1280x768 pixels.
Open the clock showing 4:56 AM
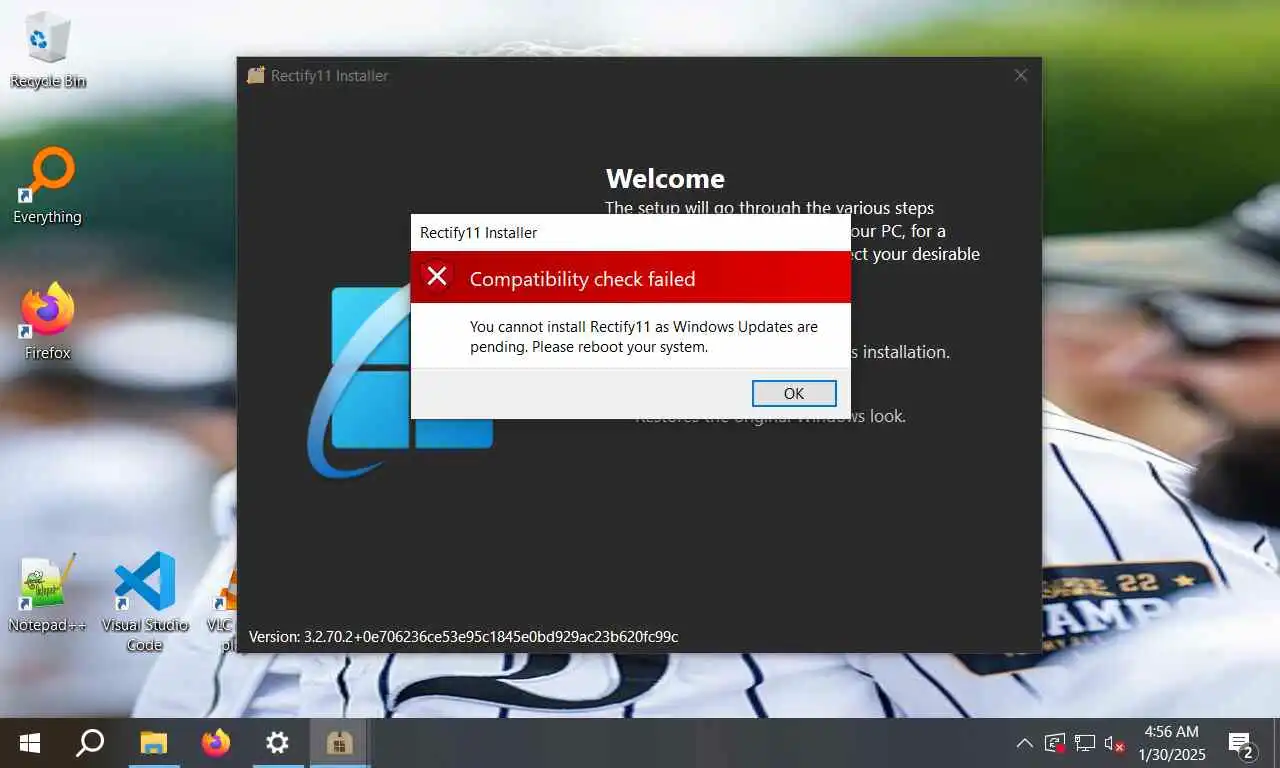point(1171,743)
